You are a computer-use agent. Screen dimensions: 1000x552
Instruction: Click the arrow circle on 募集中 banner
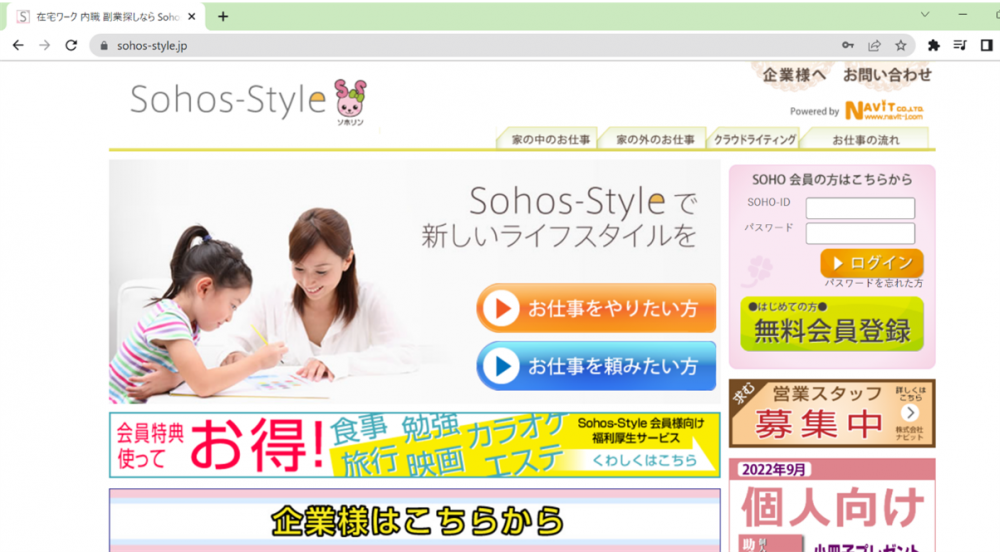click(x=910, y=412)
